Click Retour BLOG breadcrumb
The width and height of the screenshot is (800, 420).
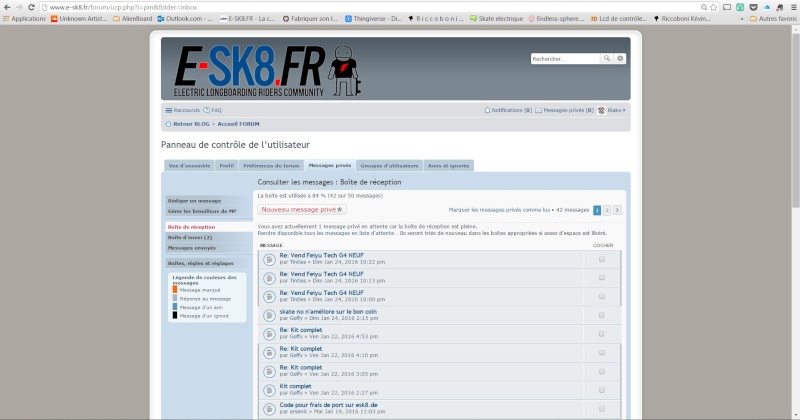[188, 124]
